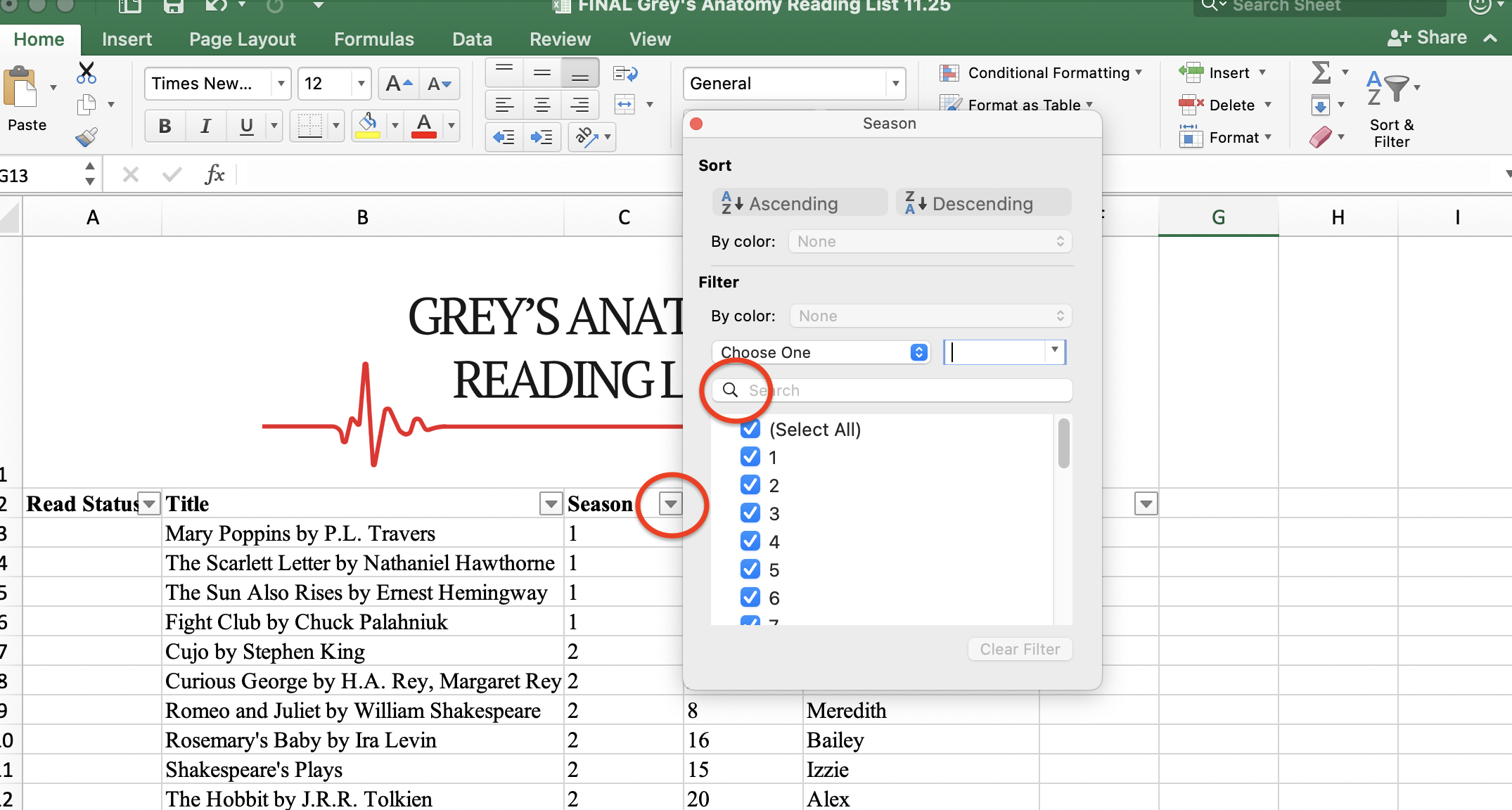This screenshot has width=1512, height=810.
Task: Cut selection with the scissors icon
Action: point(87,72)
